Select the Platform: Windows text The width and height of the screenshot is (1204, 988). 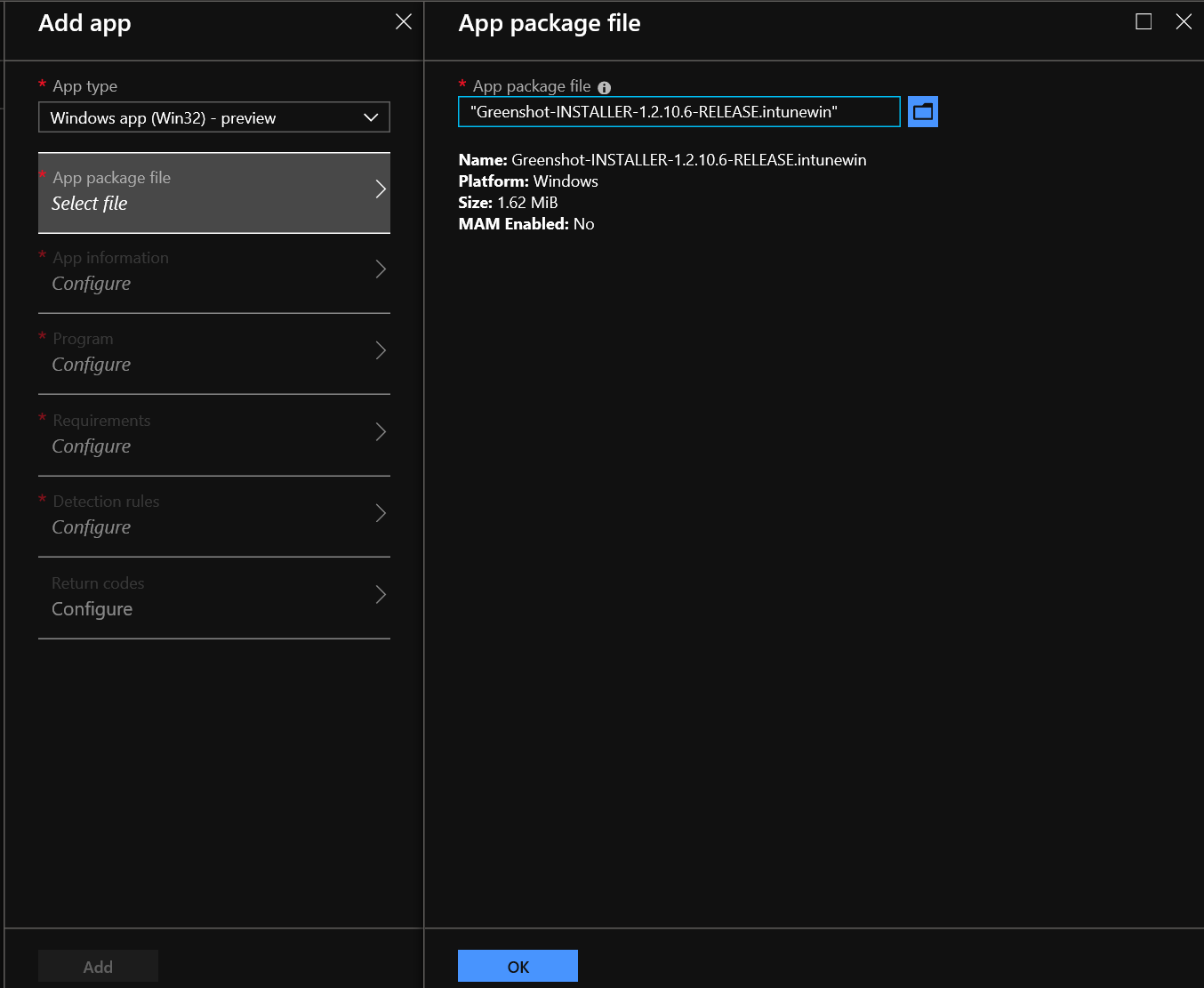pyautogui.click(x=528, y=181)
